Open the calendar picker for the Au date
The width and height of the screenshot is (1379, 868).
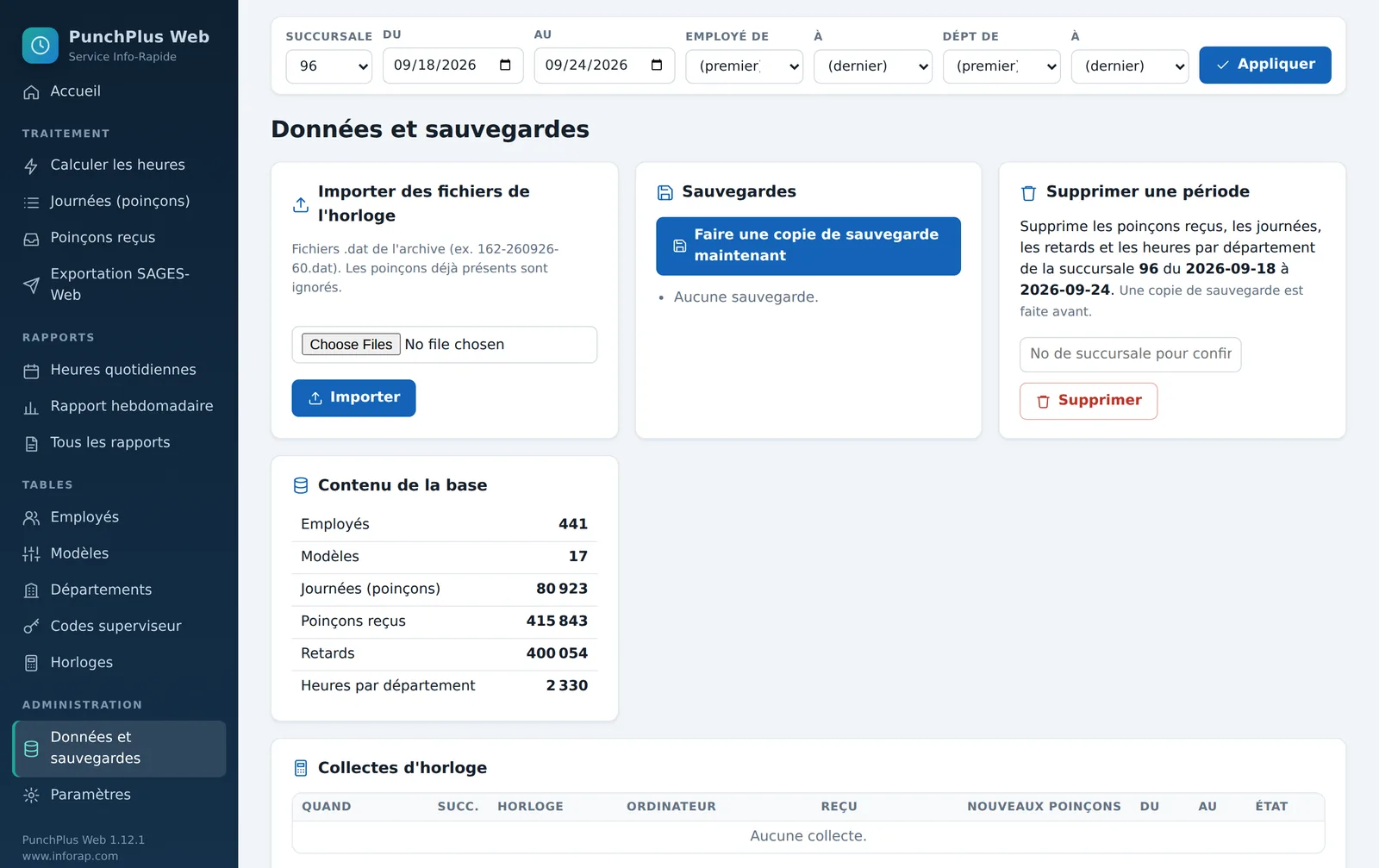pyautogui.click(x=657, y=66)
